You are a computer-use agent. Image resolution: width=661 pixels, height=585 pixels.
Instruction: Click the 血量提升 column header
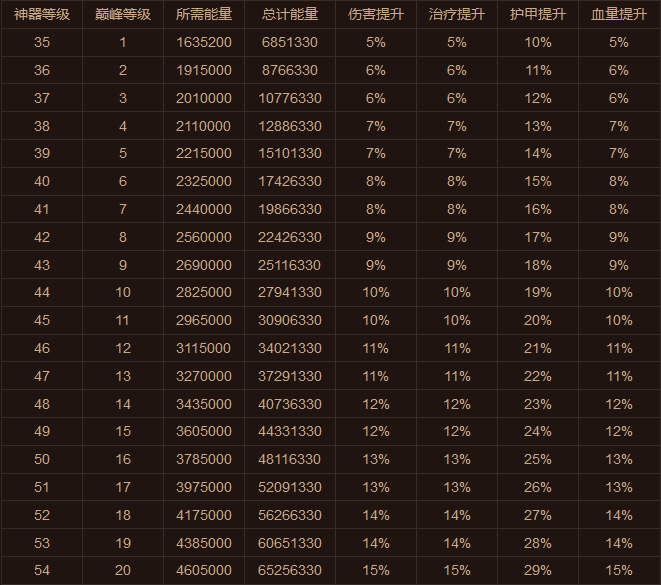coord(618,15)
